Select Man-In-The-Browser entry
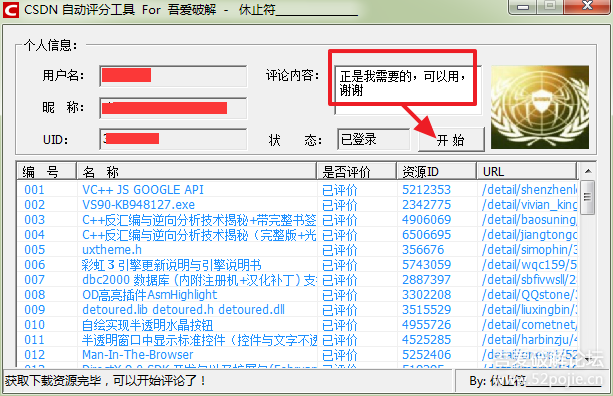 coord(138,355)
